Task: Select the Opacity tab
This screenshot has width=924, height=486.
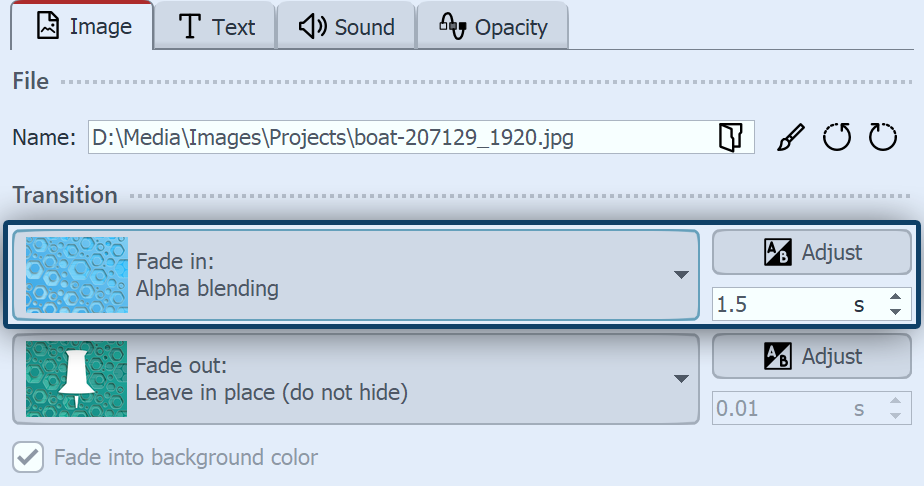Action: 492,27
